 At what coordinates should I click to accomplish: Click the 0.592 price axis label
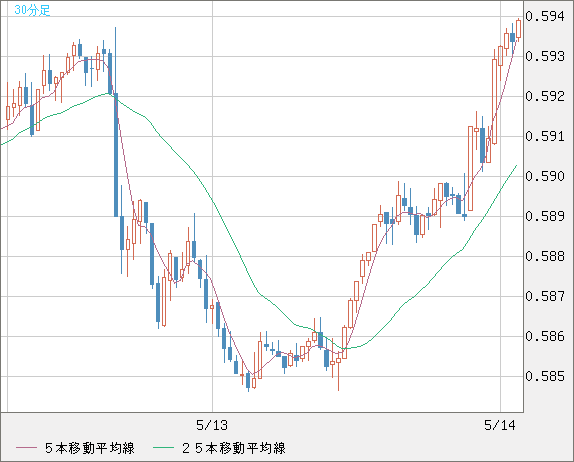pyautogui.click(x=545, y=96)
